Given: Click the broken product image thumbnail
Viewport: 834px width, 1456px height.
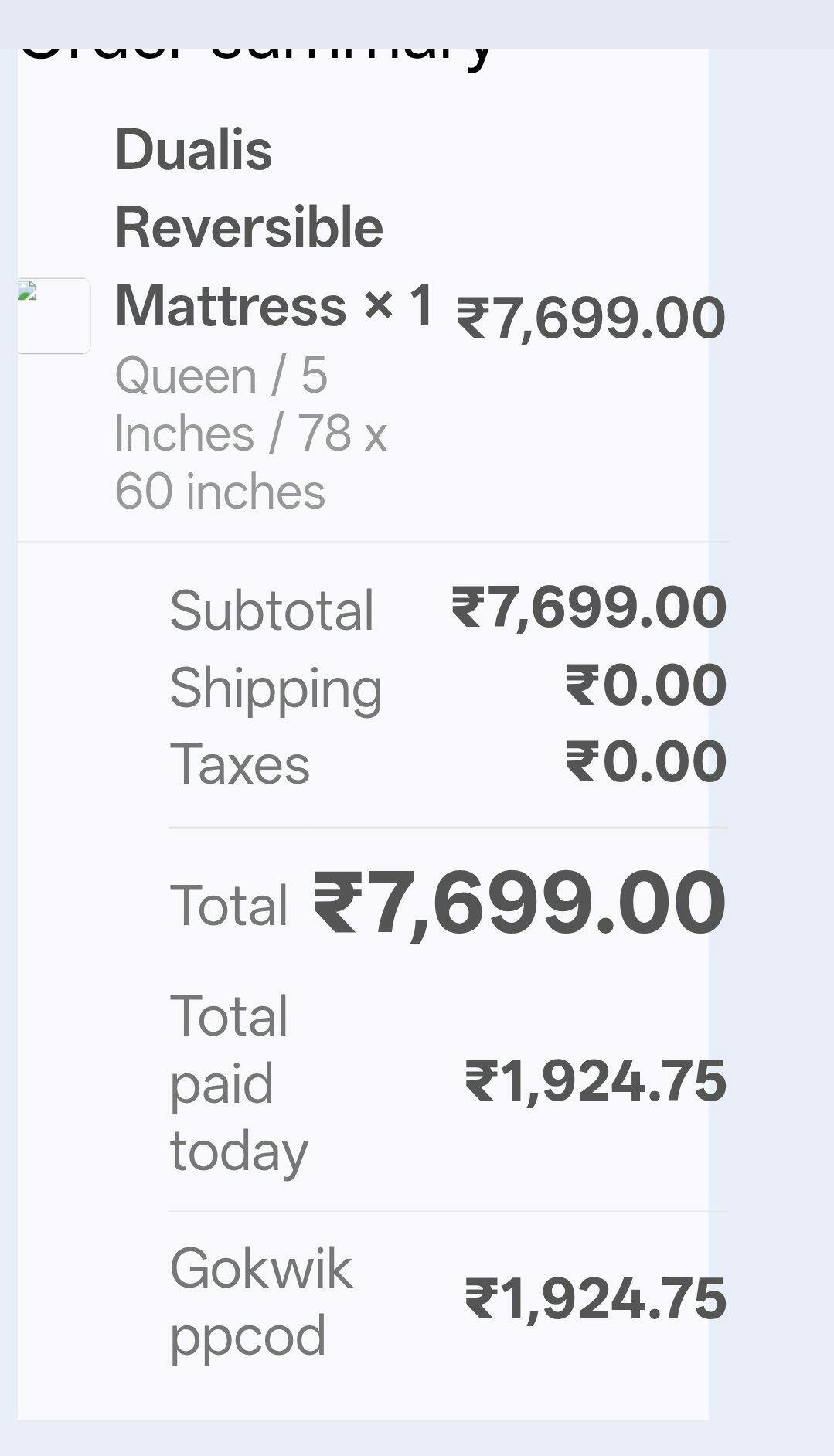Looking at the screenshot, I should pos(53,315).
